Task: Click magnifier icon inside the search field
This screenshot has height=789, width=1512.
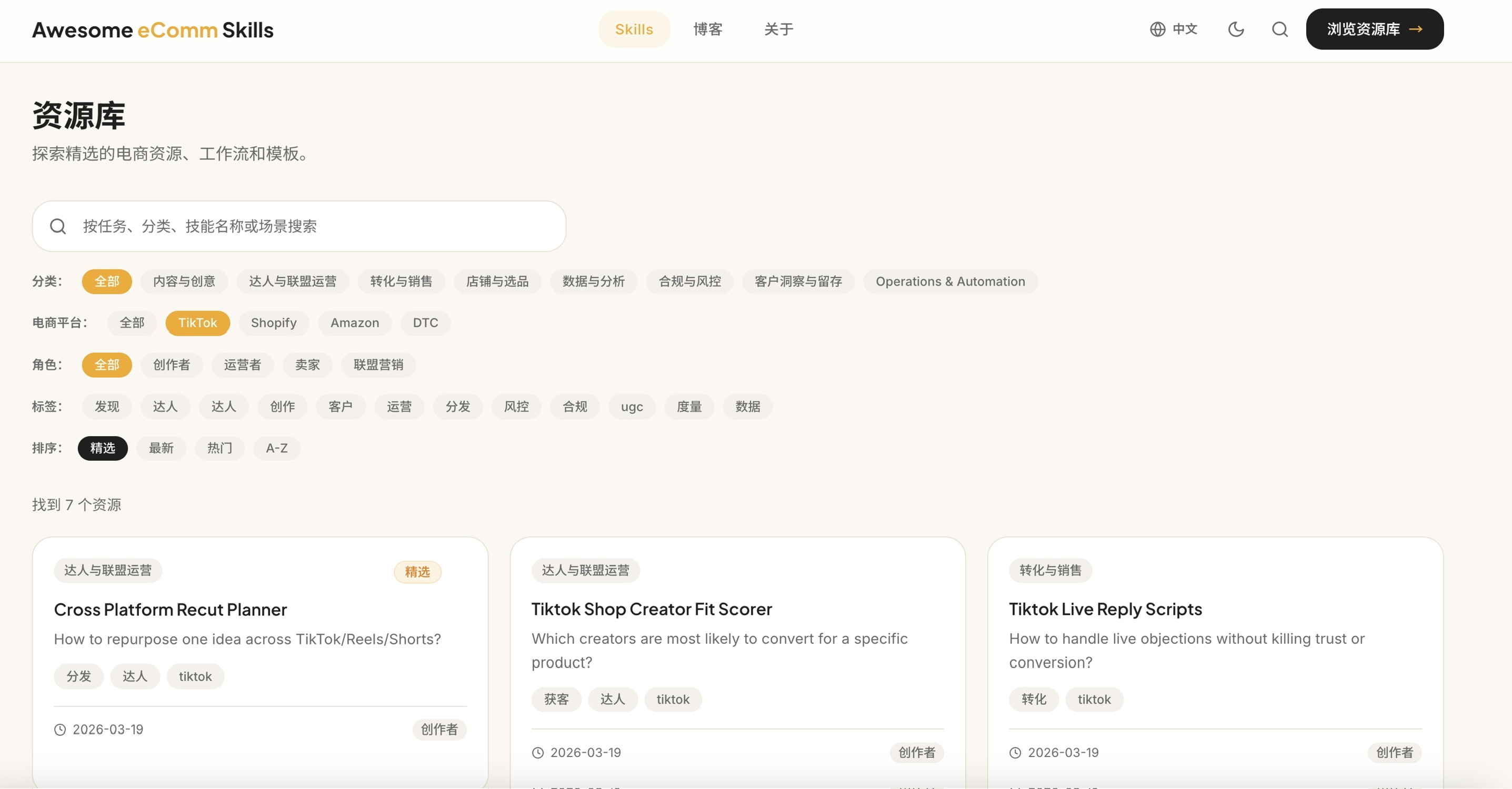Action: tap(58, 226)
